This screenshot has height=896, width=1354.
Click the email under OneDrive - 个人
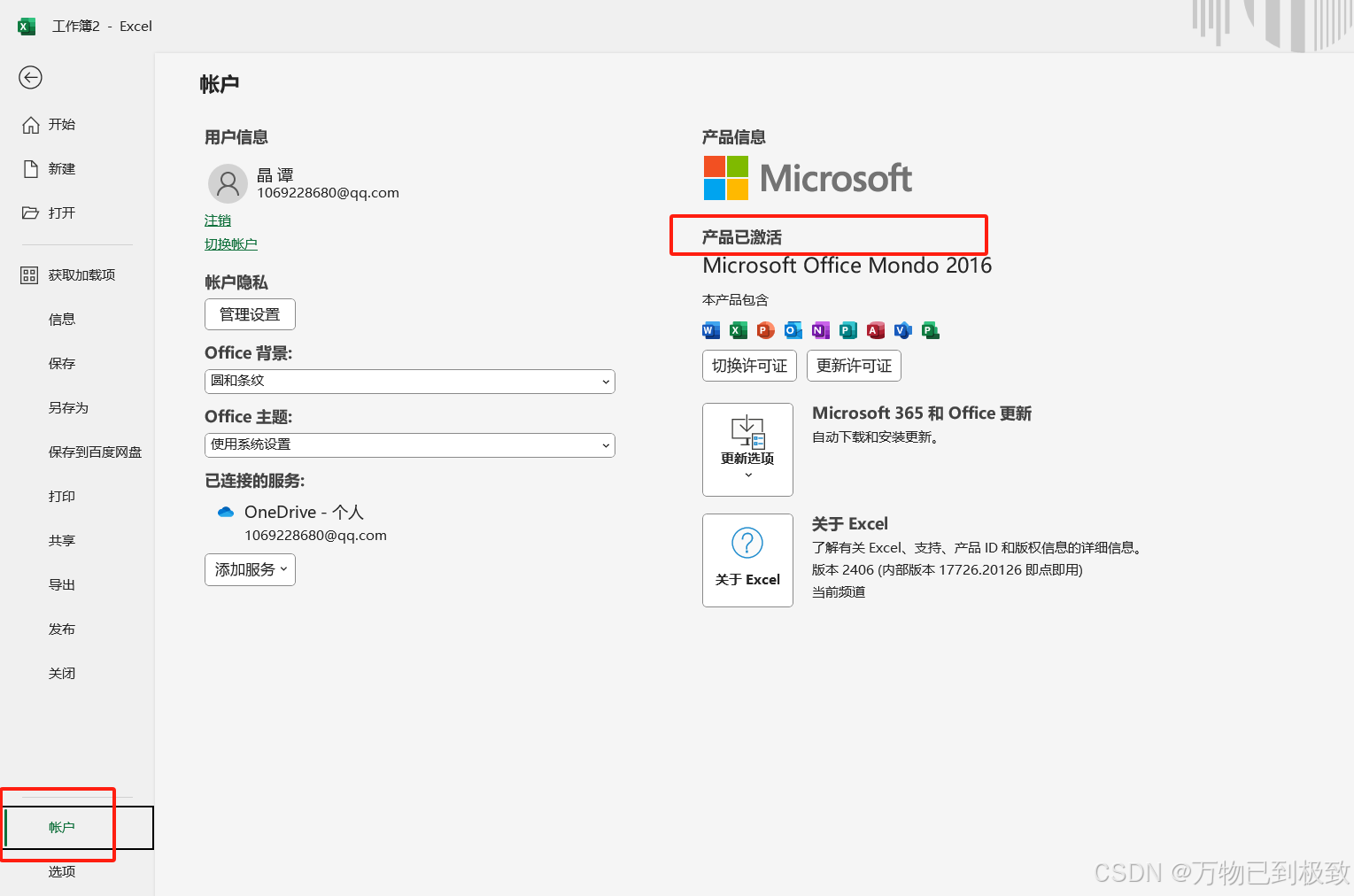point(315,536)
